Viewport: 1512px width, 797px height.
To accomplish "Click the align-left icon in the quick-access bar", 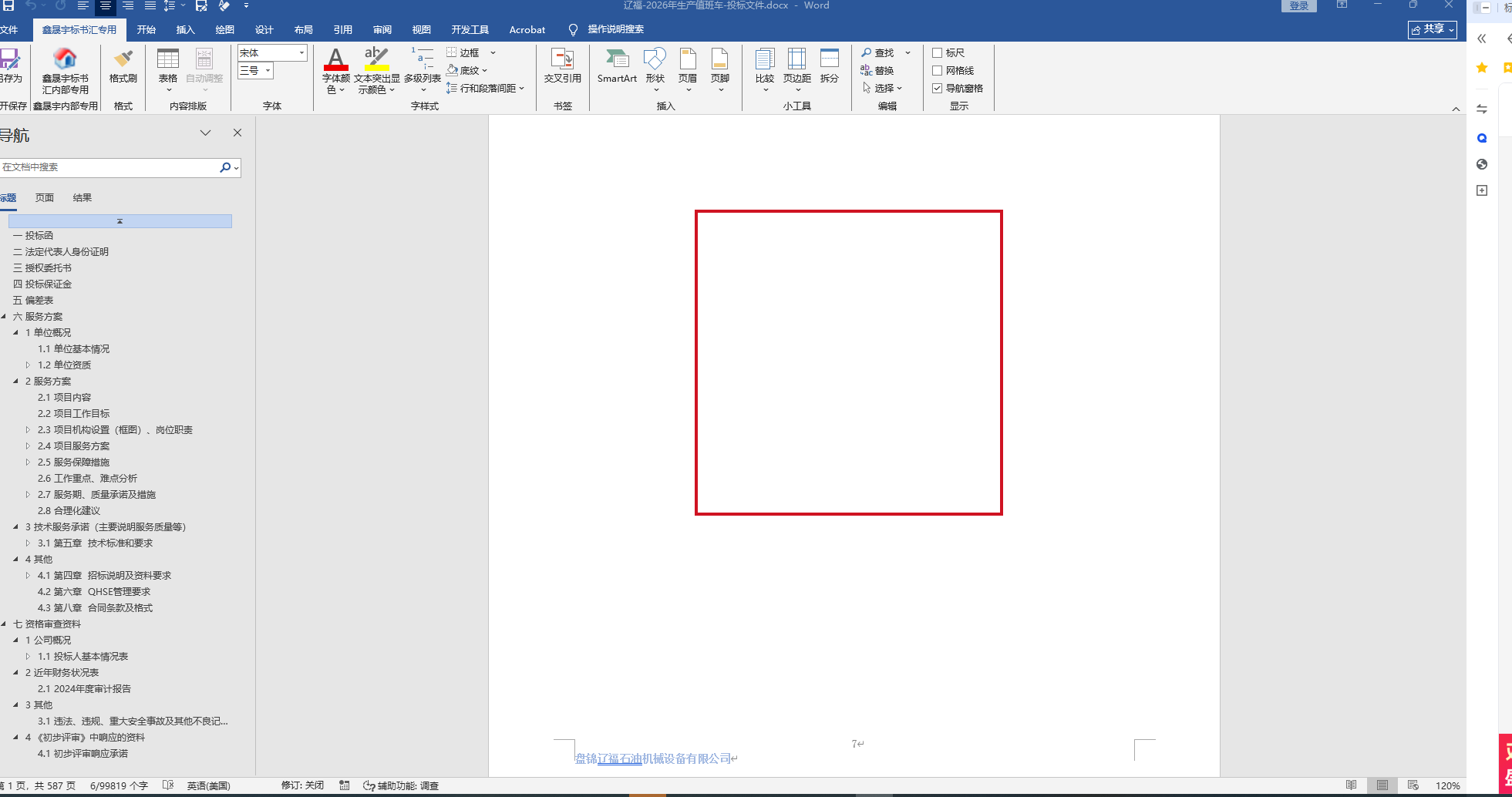I will (x=83, y=5).
